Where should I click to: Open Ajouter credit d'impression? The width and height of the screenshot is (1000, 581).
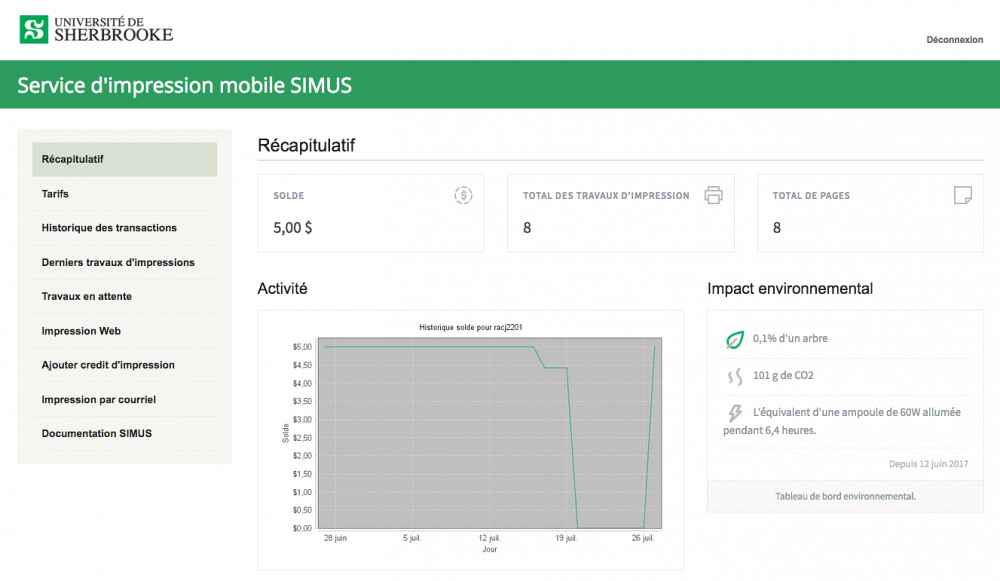124,365
